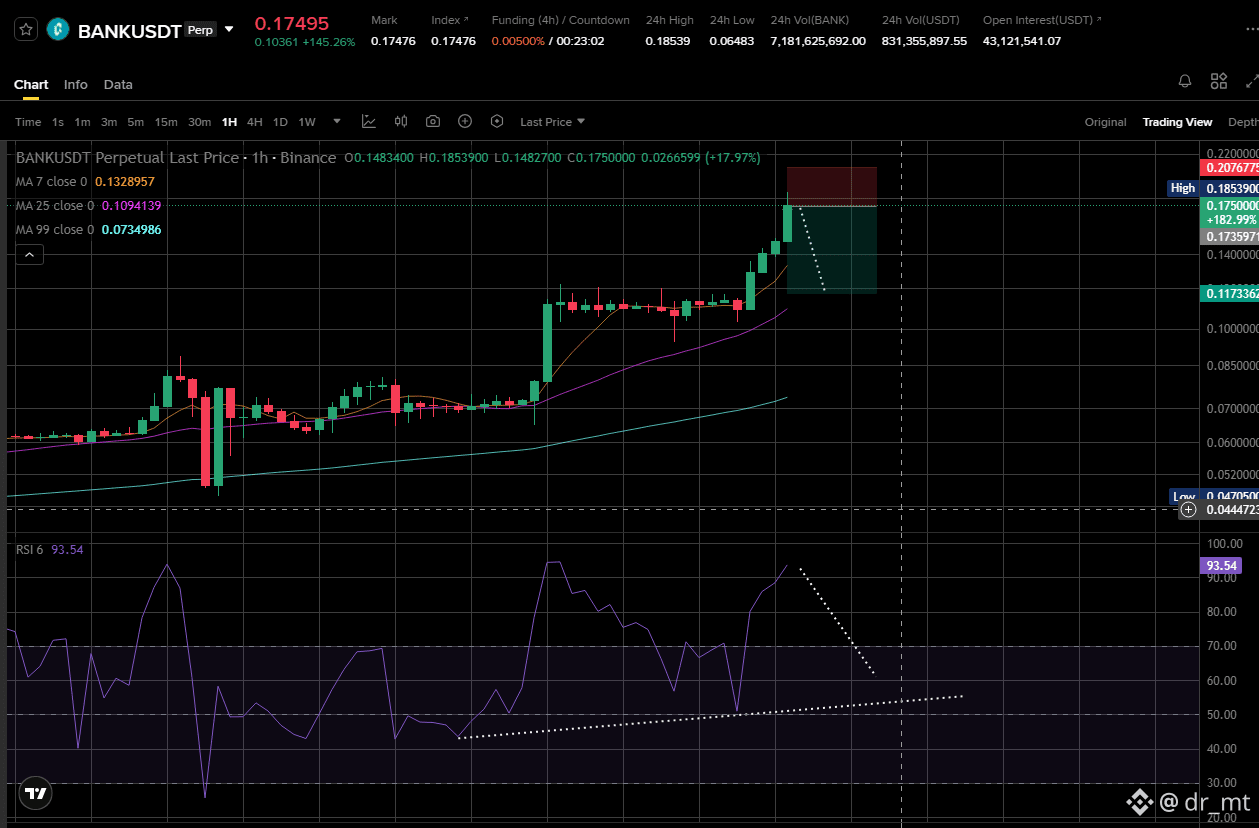Click the last price 0.17495 in header
The image size is (1259, 828).
pos(290,23)
